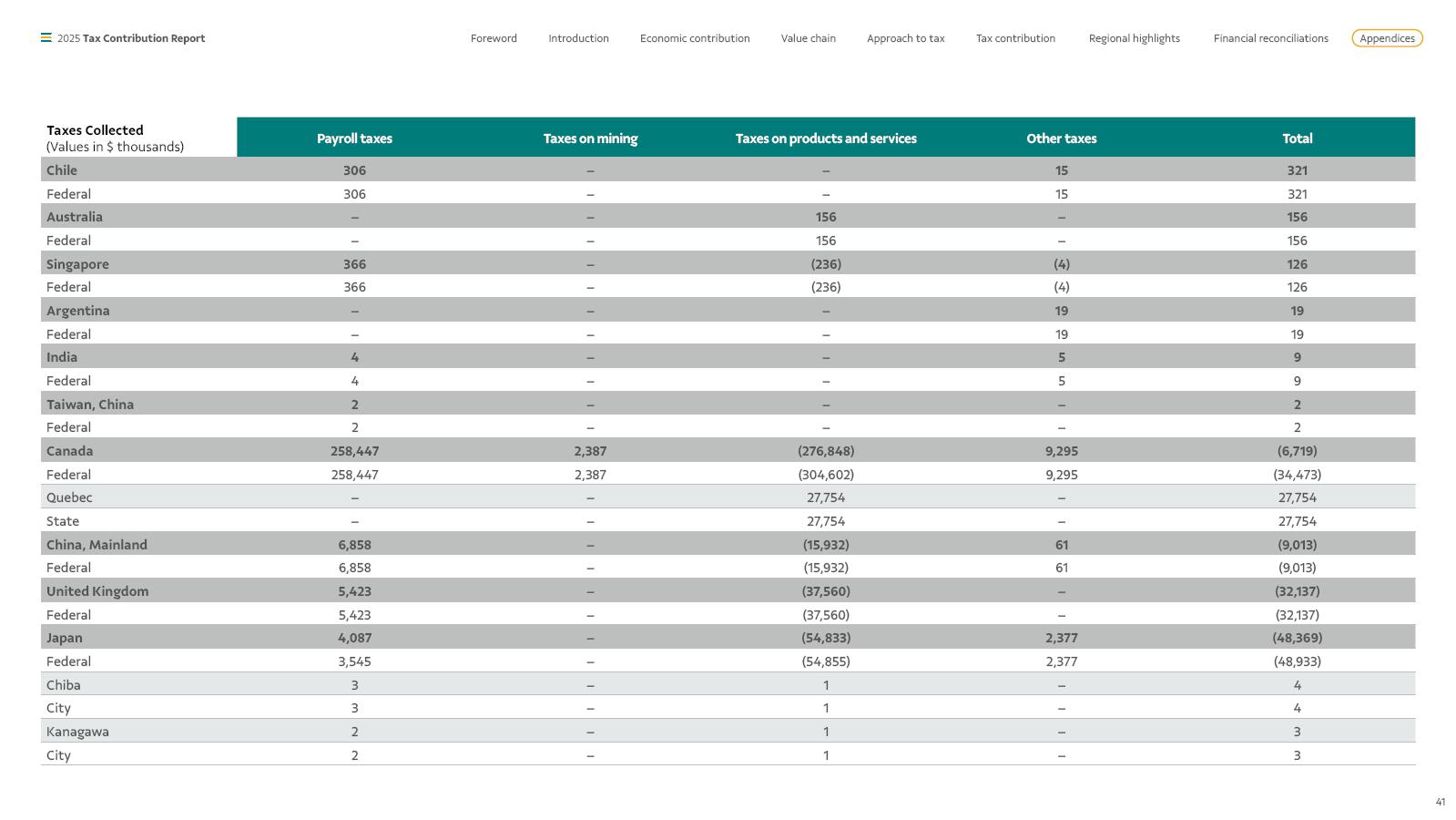The height and width of the screenshot is (820, 1456).
Task: Go to the Foreword section
Action: click(x=494, y=38)
